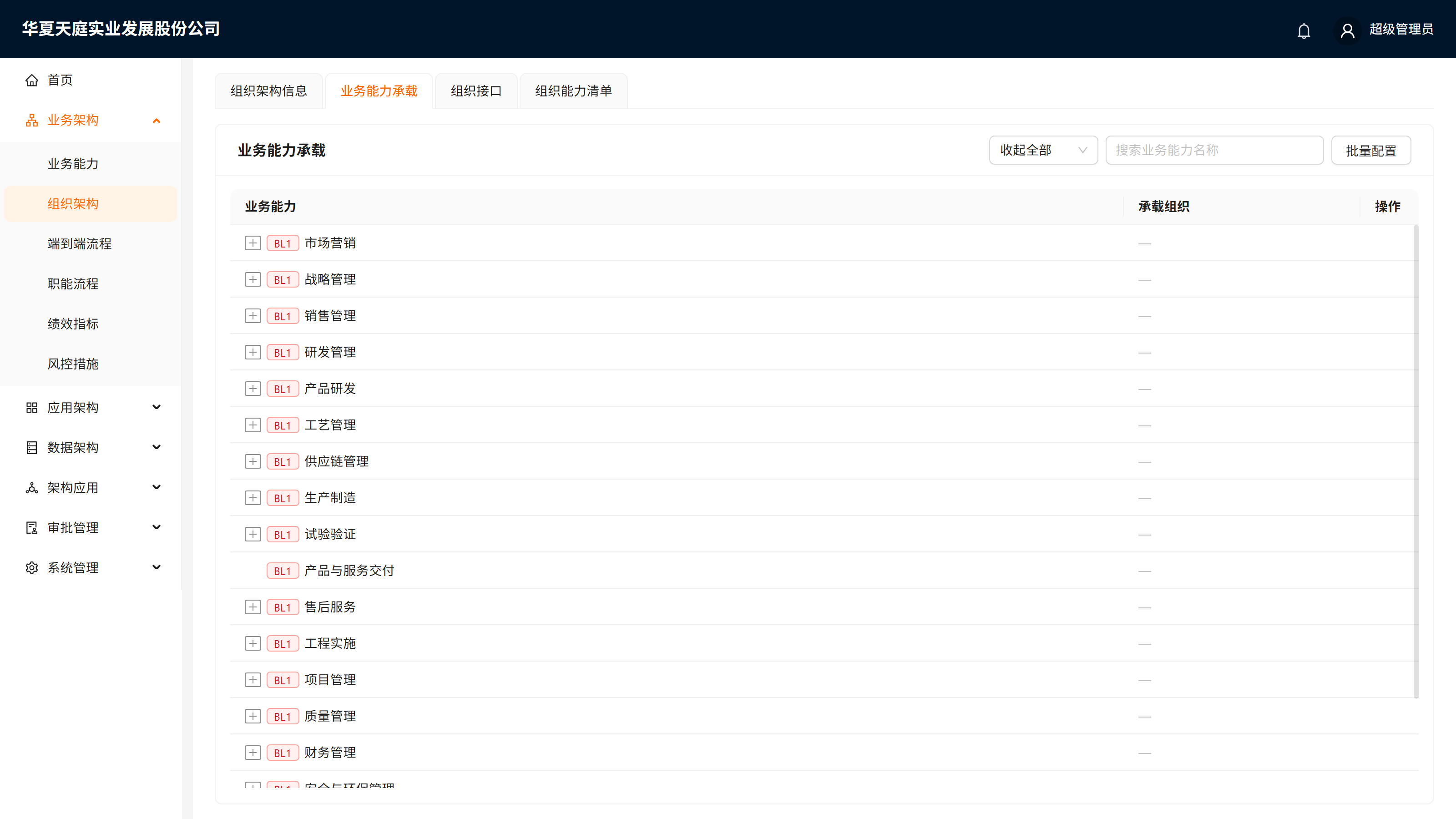The width and height of the screenshot is (1456, 819).
Task: Expand the 试验验证 row
Action: click(253, 534)
